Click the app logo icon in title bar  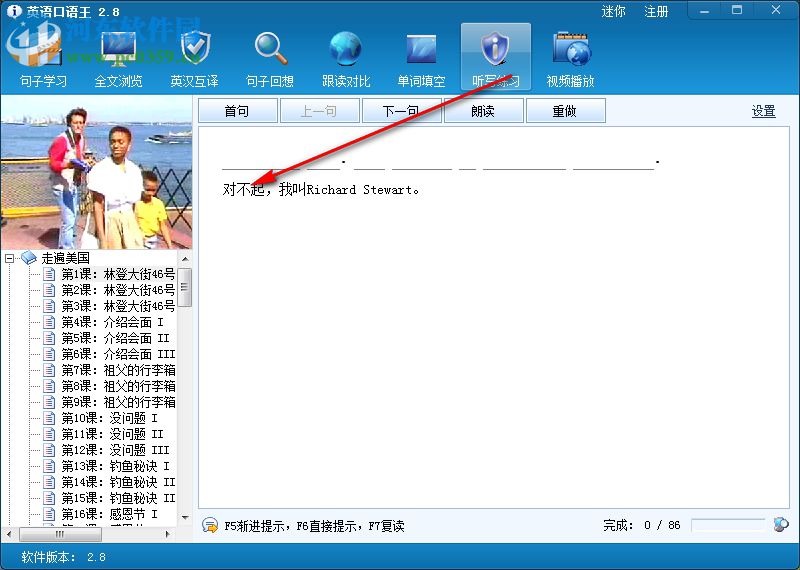pos(14,11)
